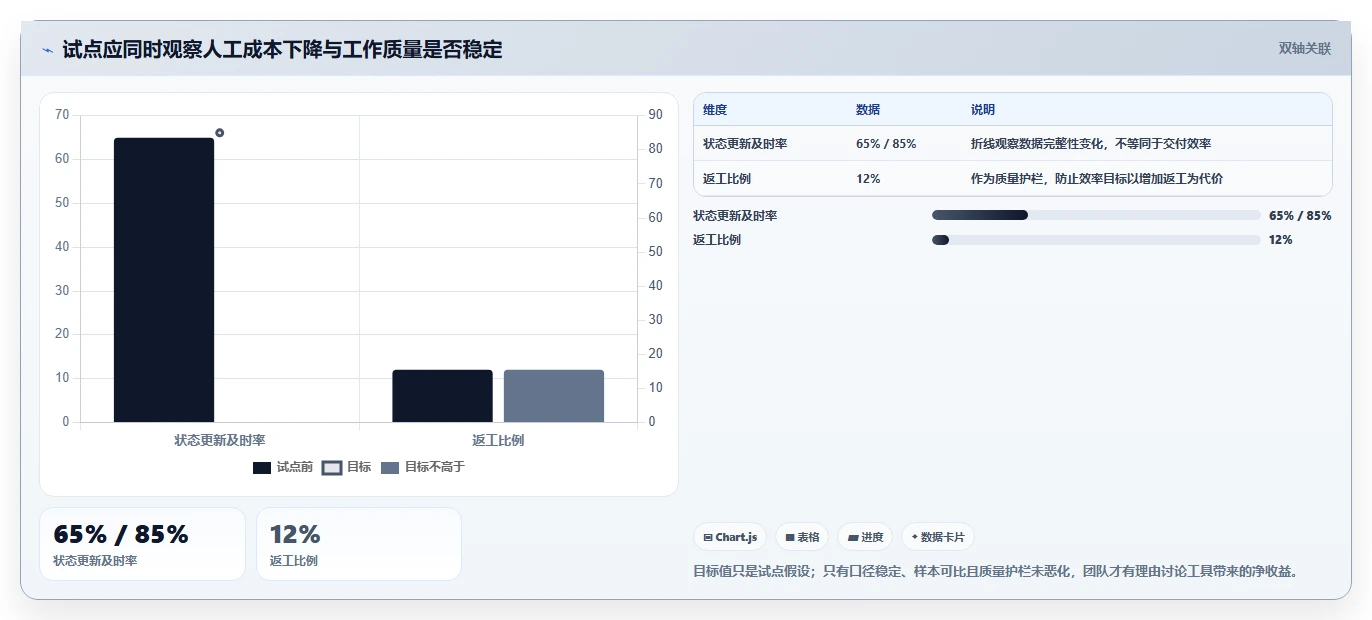Click the dark 试点前 bar for 状态更新及时率
This screenshot has height=620, width=1372.
(x=164, y=280)
